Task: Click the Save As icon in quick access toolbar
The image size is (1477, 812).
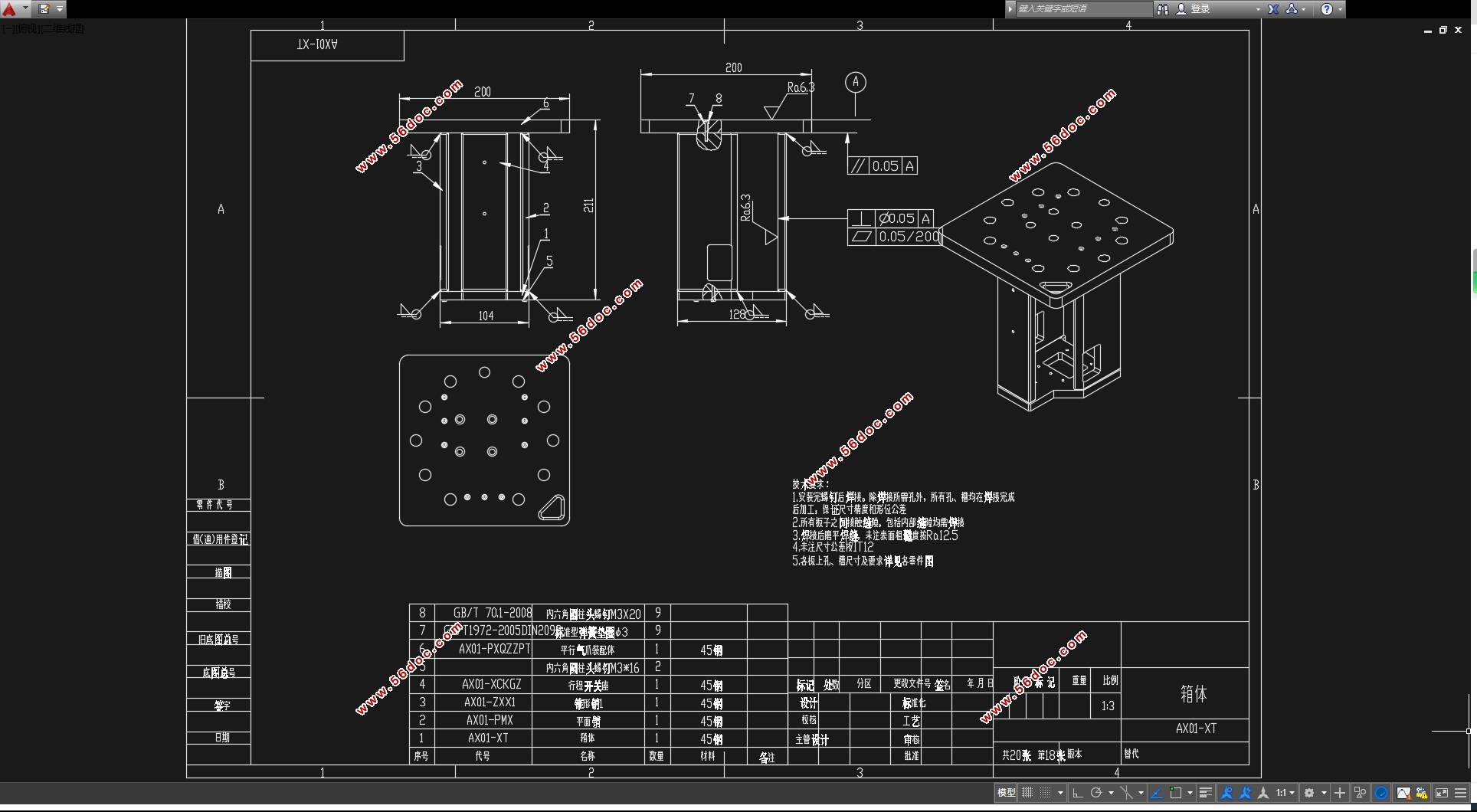Action: (44, 9)
